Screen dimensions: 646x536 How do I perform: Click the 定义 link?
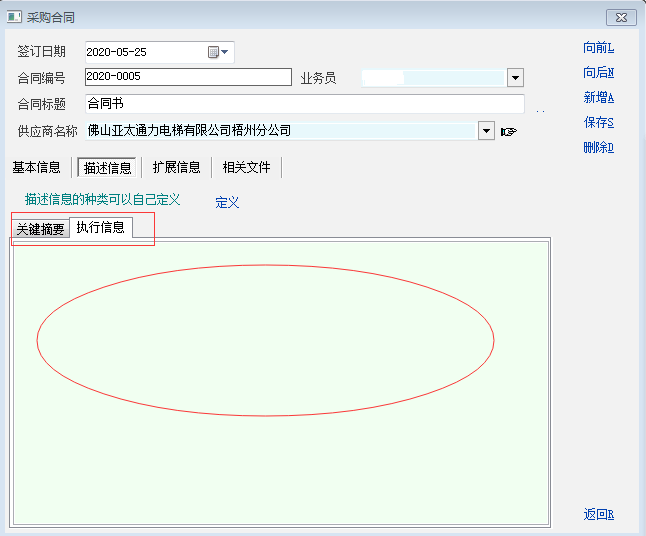227,202
